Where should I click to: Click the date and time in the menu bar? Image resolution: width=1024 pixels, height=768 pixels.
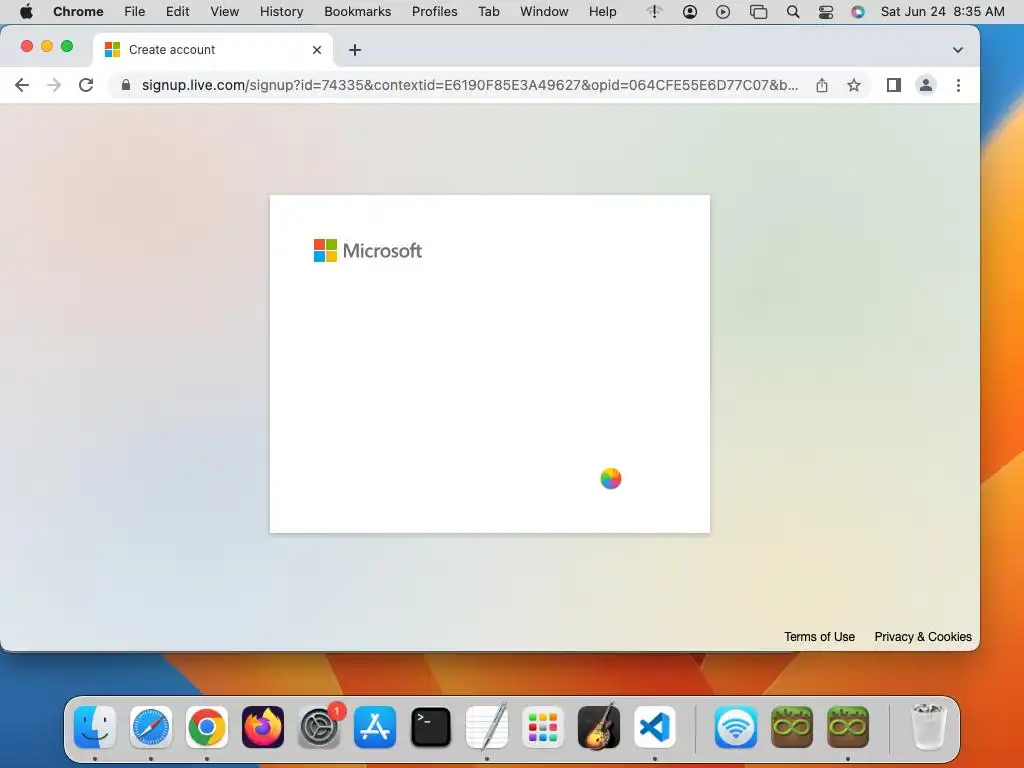(942, 12)
